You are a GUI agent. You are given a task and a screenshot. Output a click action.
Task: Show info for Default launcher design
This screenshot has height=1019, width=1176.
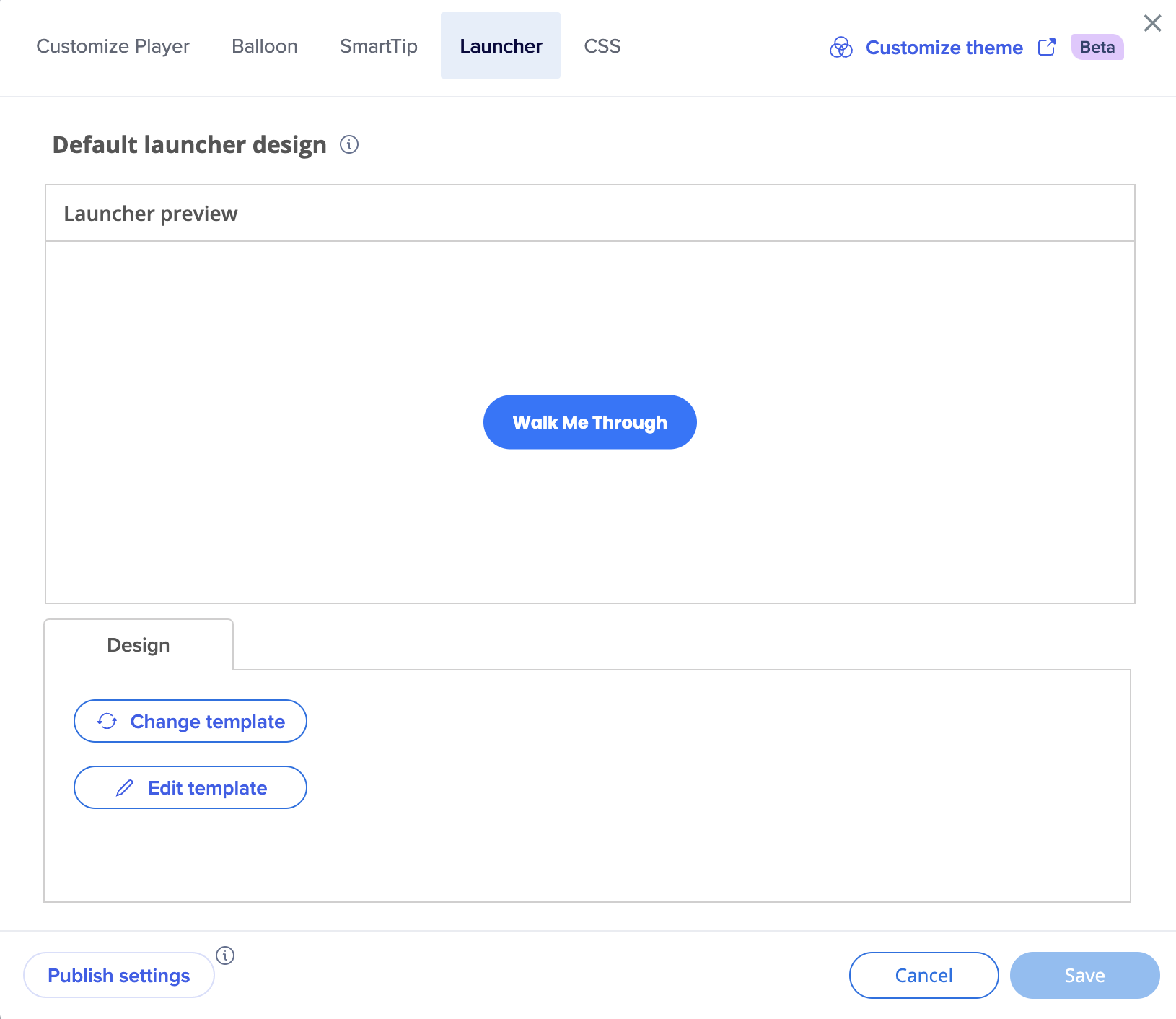click(349, 145)
